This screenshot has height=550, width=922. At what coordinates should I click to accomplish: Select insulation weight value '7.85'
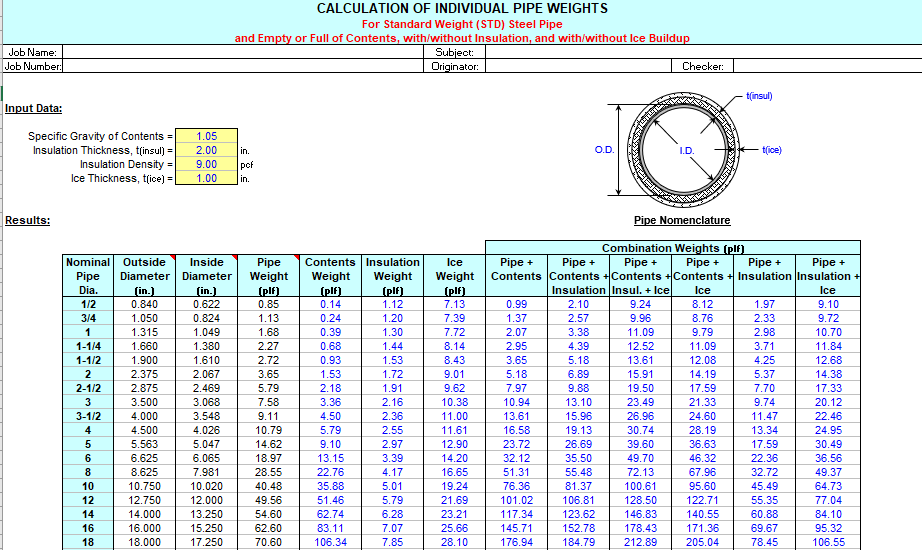(393, 542)
